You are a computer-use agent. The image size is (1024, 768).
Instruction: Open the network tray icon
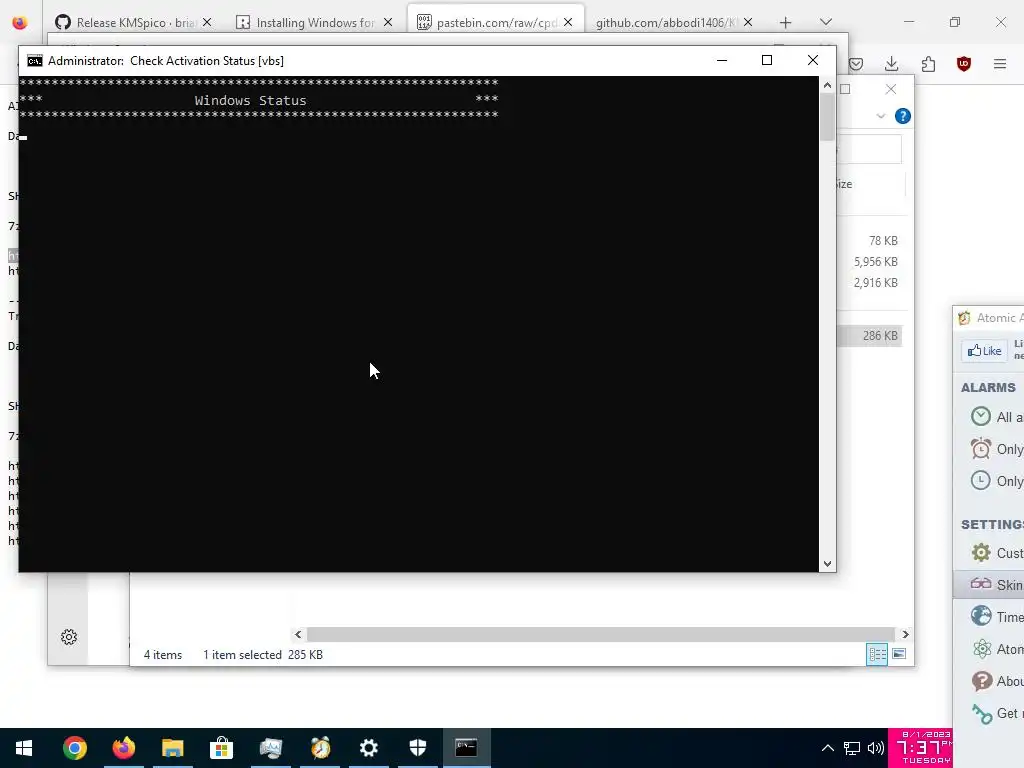(852, 748)
